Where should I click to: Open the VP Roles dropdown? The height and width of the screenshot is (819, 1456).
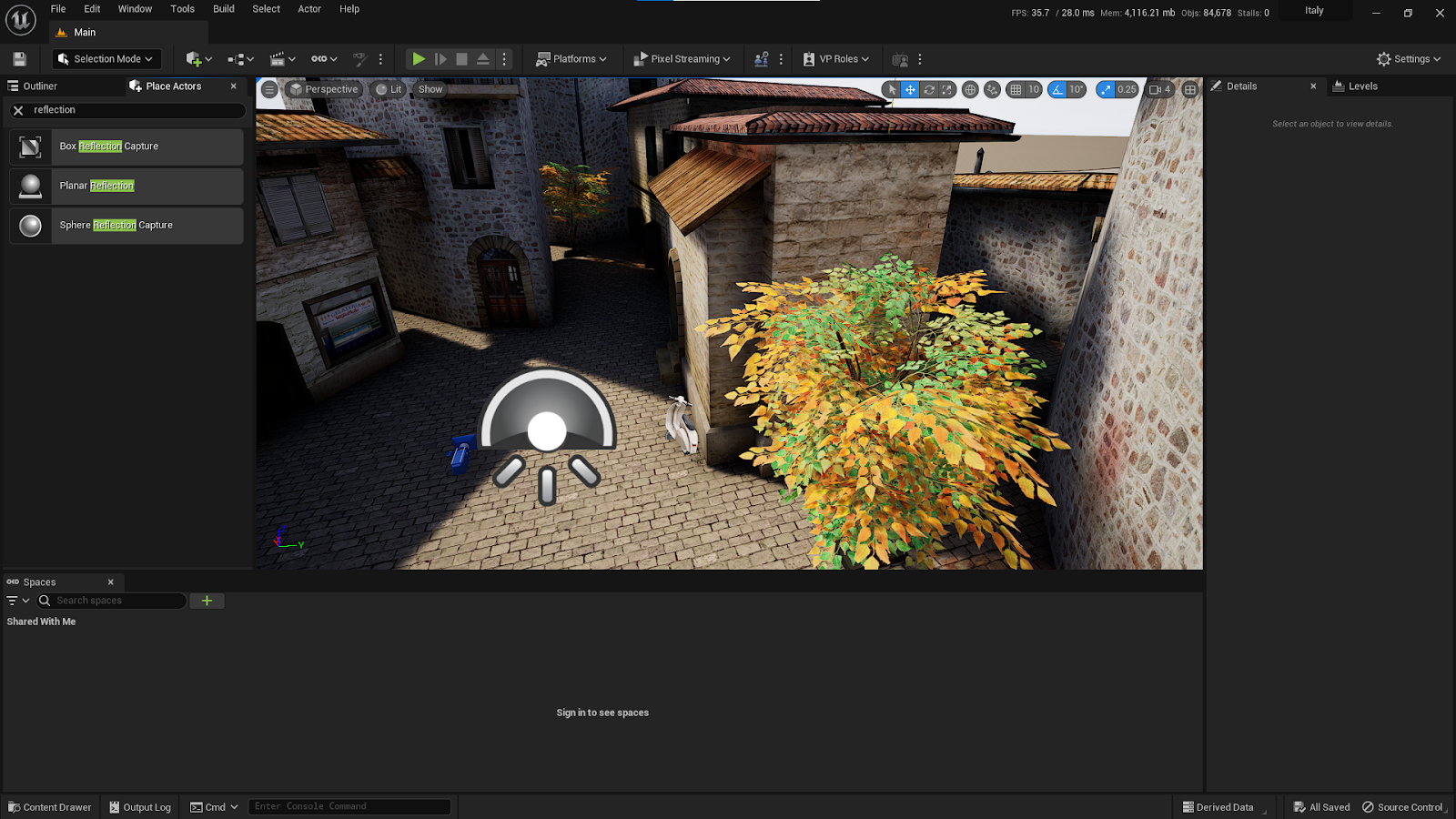tap(836, 59)
